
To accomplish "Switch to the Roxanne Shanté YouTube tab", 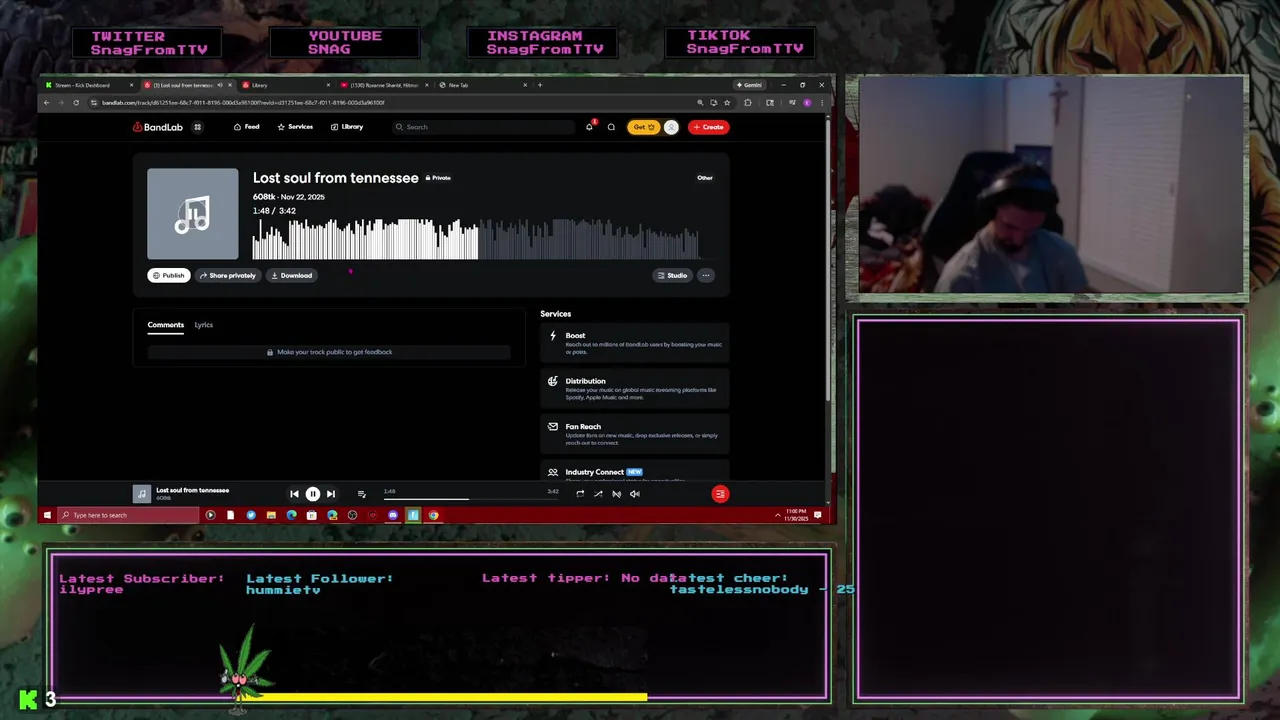I will (x=382, y=85).
